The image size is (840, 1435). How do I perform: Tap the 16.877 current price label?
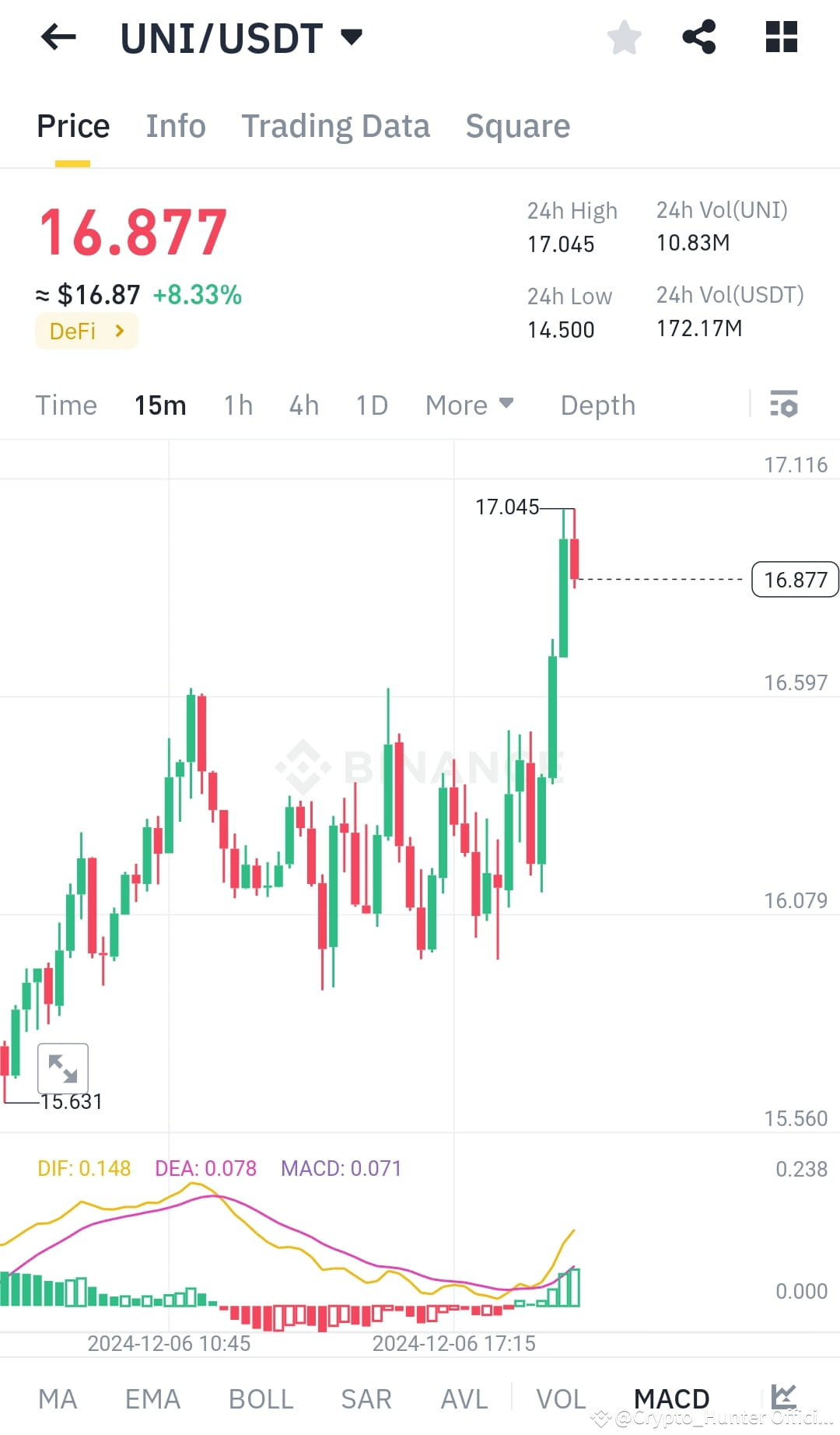(x=795, y=579)
